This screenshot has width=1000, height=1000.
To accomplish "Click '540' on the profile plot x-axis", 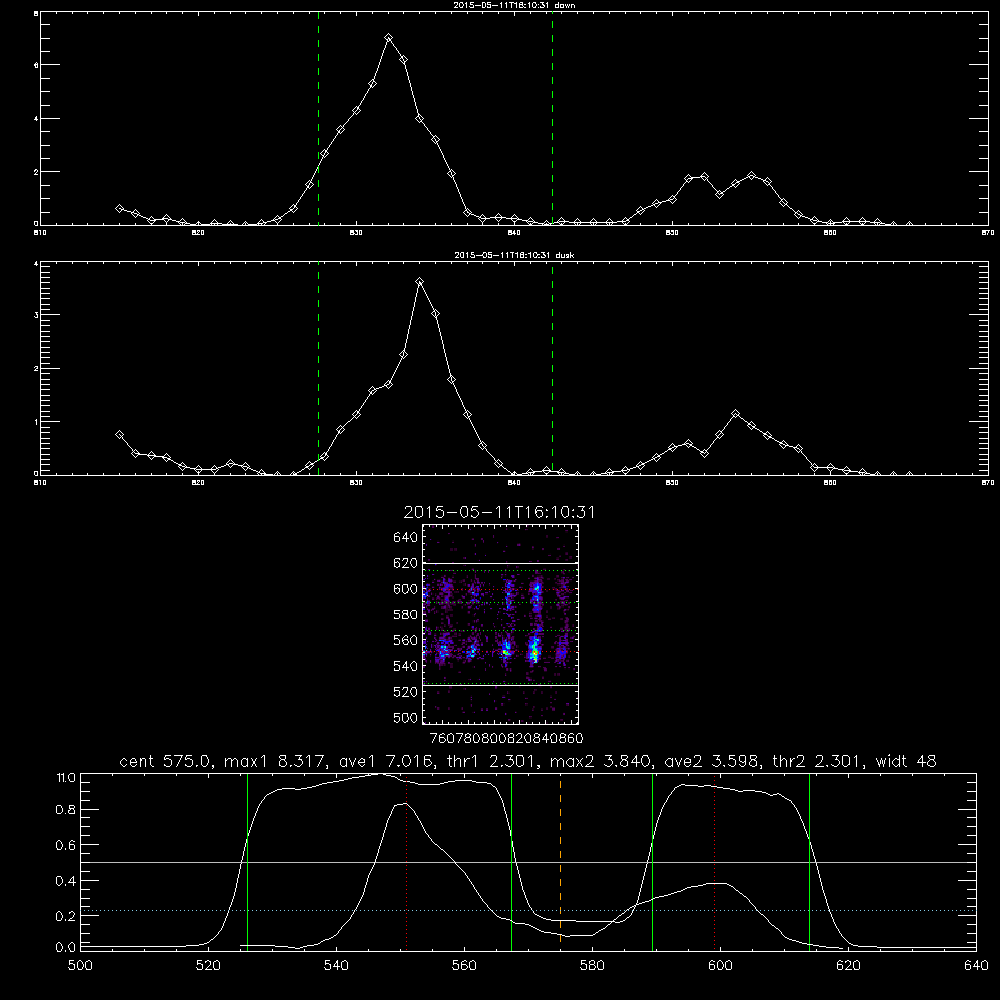I will click(x=336, y=966).
